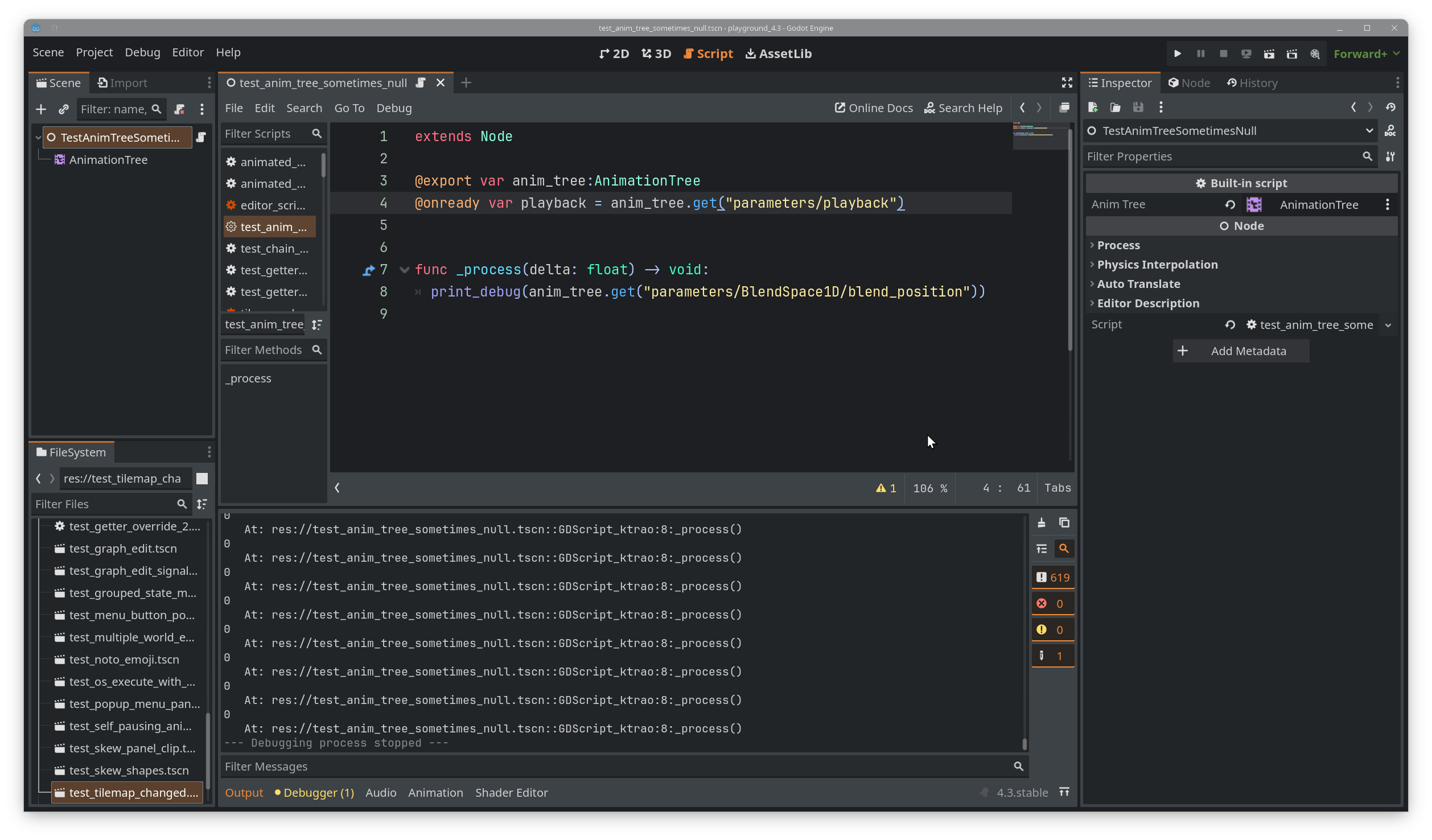Switch to the 2D workspace
The image size is (1432, 840).
pos(614,53)
